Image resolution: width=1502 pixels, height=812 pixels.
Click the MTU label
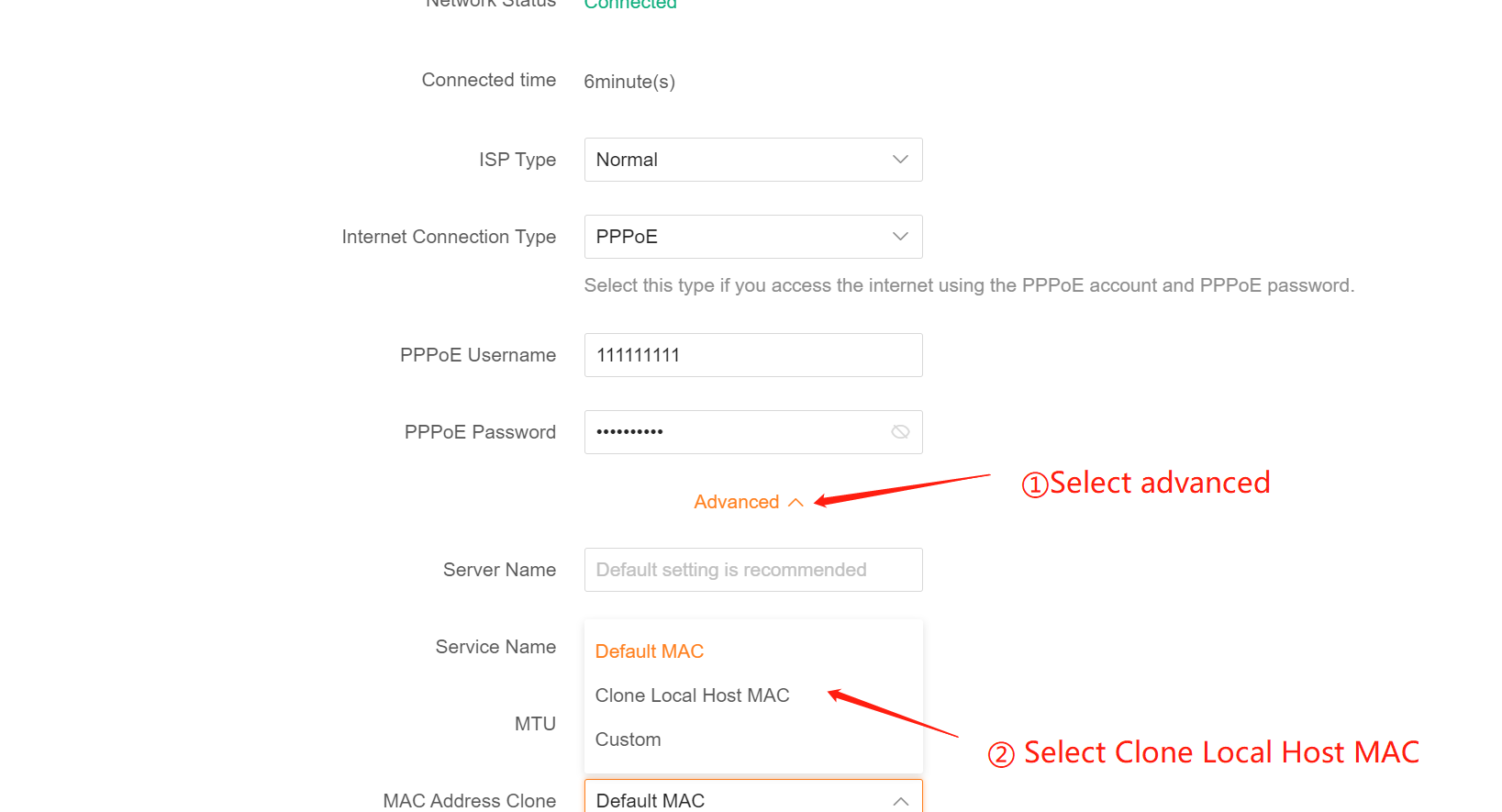(535, 724)
